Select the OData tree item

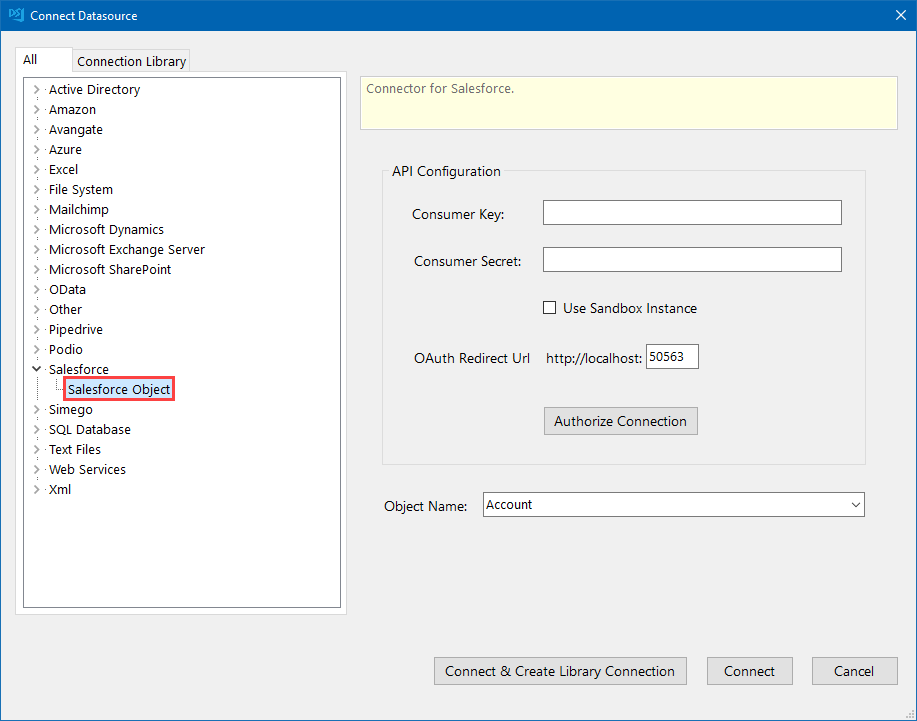tap(67, 289)
